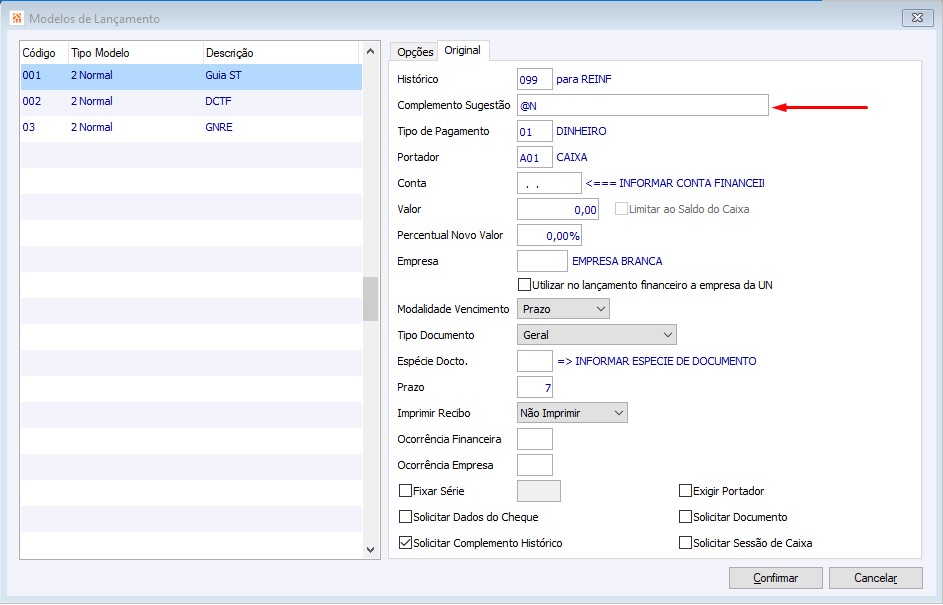This screenshot has width=943, height=605.
Task: Open the Imprimir Recibo dropdown
Action: coord(572,413)
